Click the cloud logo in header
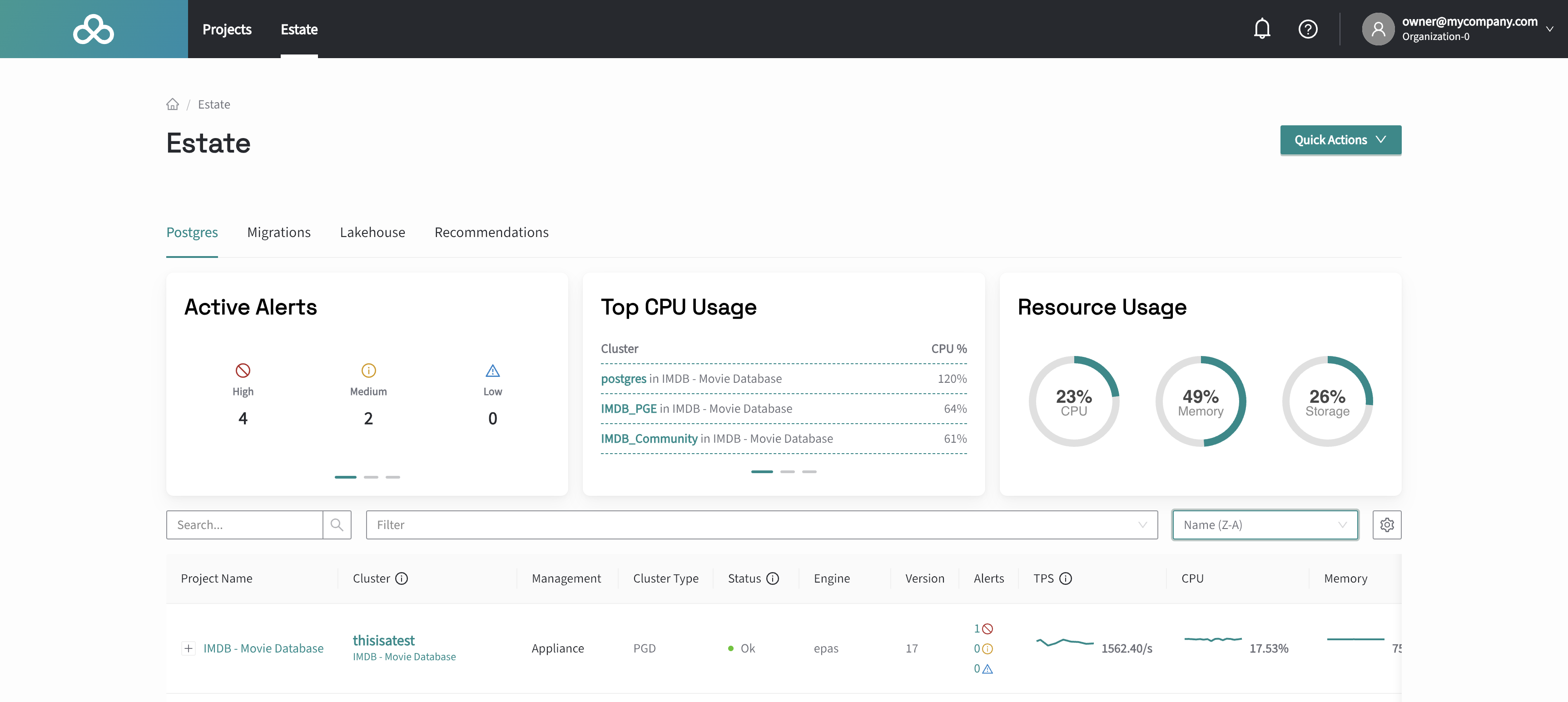The width and height of the screenshot is (1568, 702). pos(93,29)
